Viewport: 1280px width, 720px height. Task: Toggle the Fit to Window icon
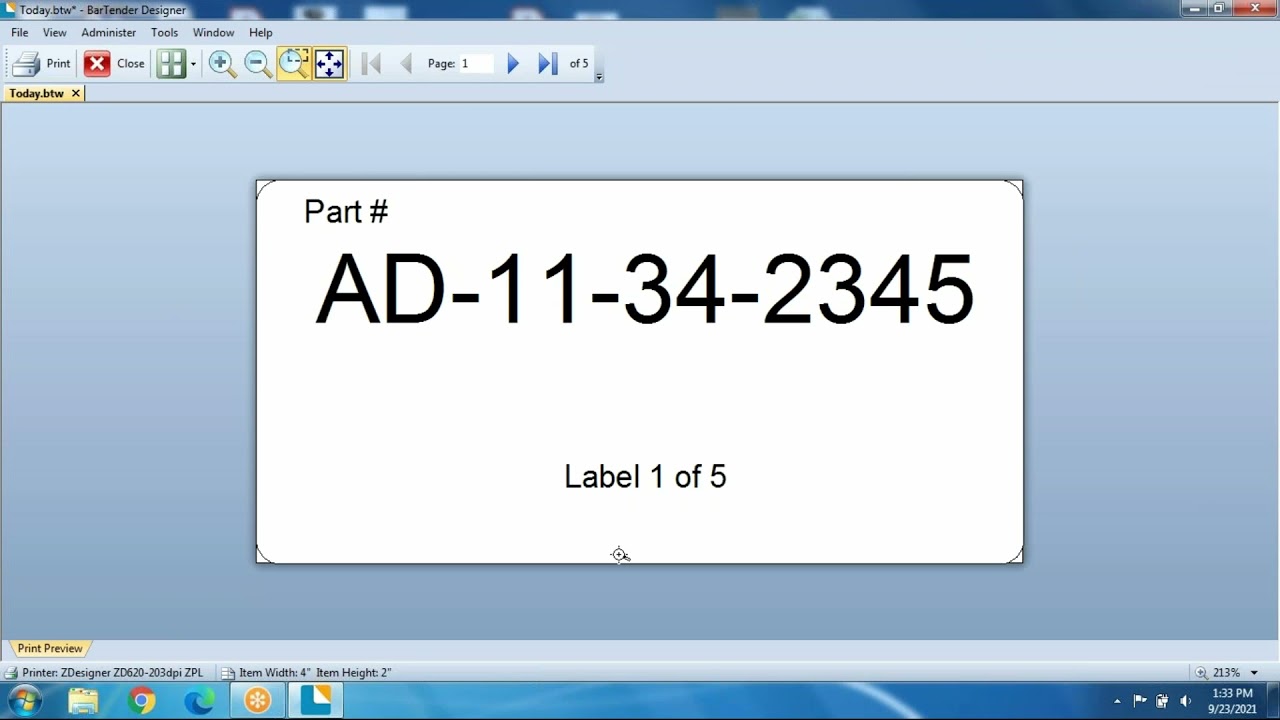(329, 63)
